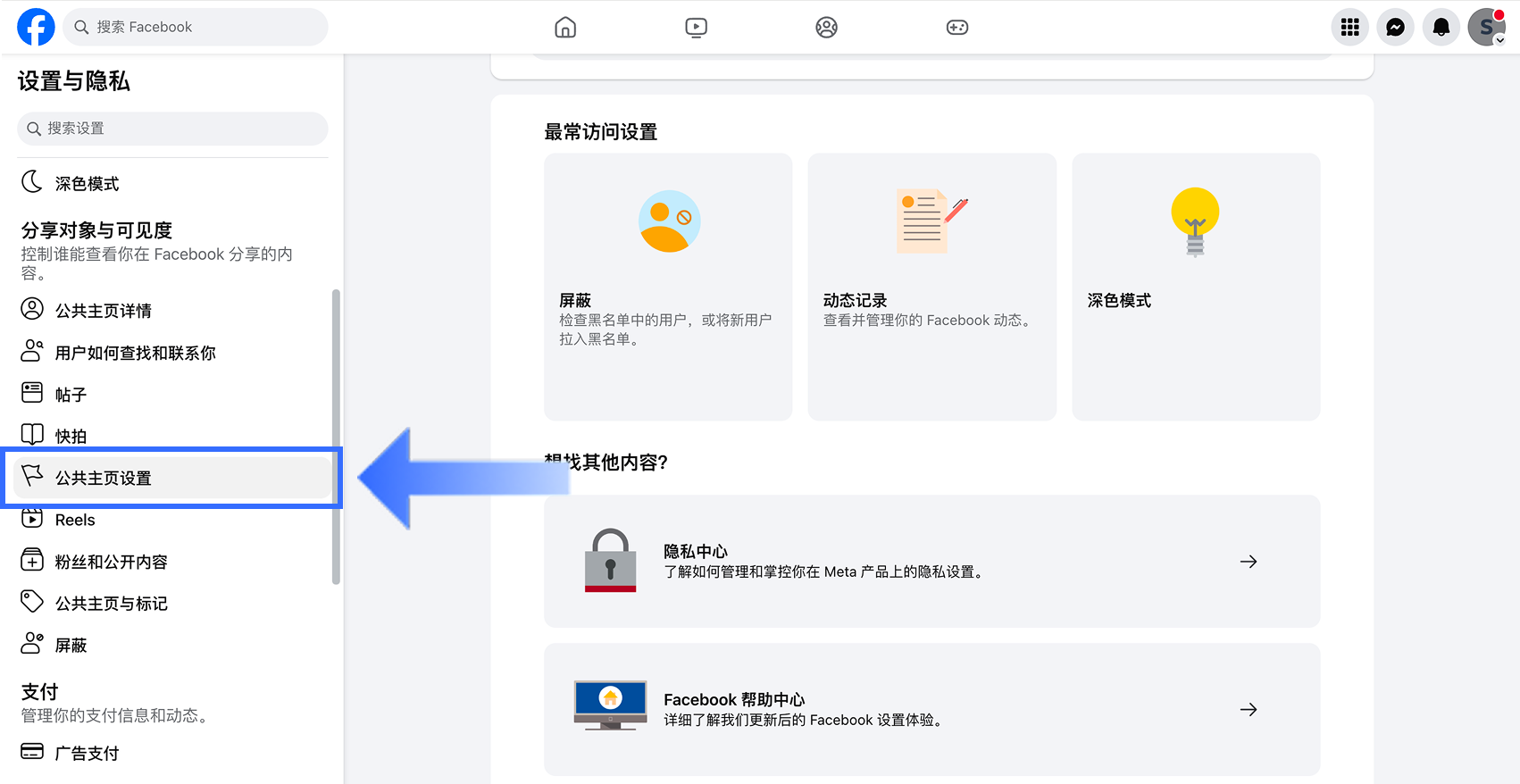Open 公共主页详情 in the sidebar
The height and width of the screenshot is (784, 1520).
[172, 310]
